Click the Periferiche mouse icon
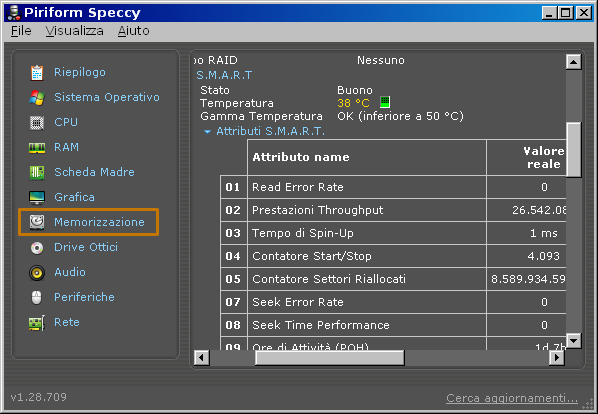598x414 pixels. coord(37,297)
